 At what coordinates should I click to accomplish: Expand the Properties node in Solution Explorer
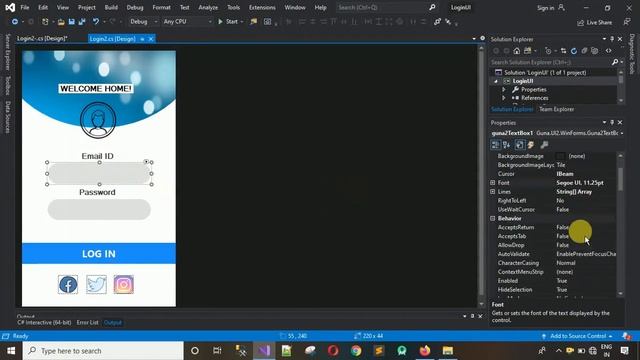504,89
